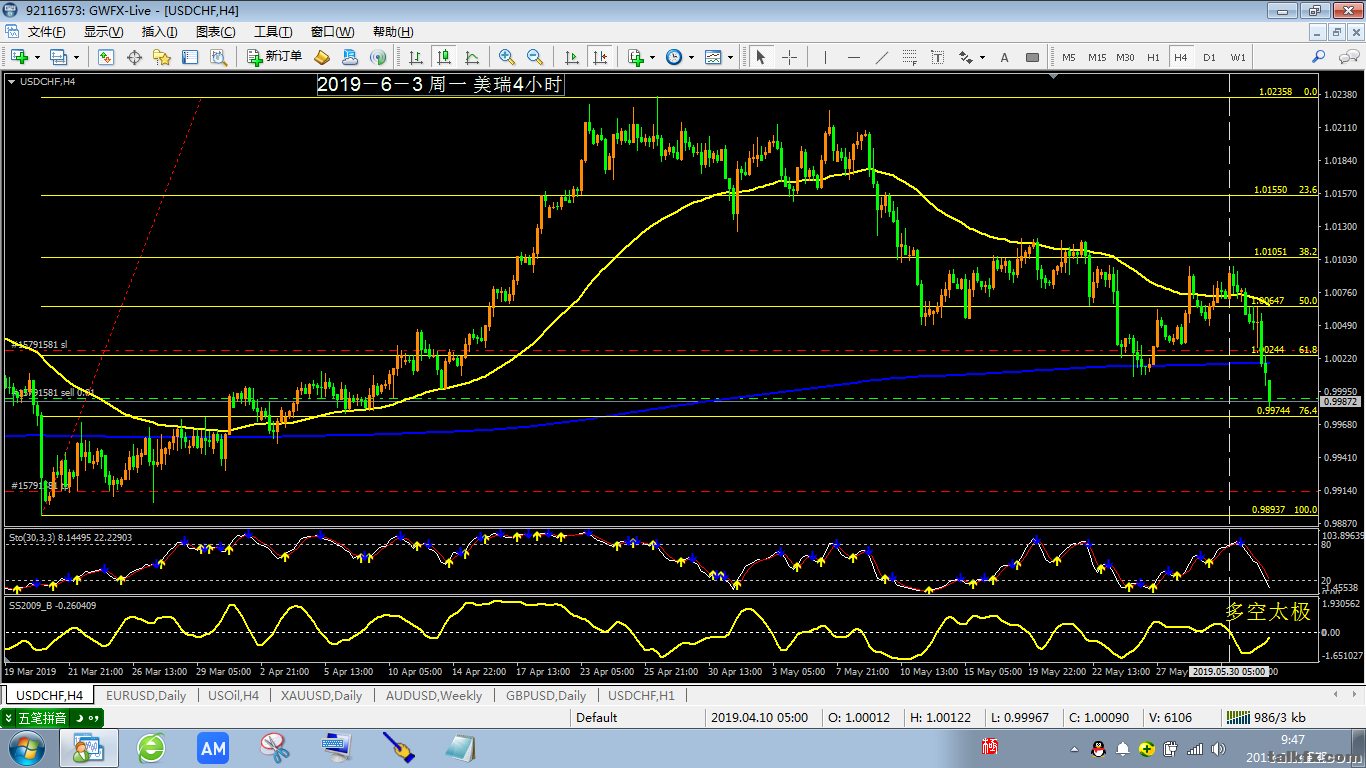
Task: Open the Navigator folder-star icon
Action: (x=162, y=57)
